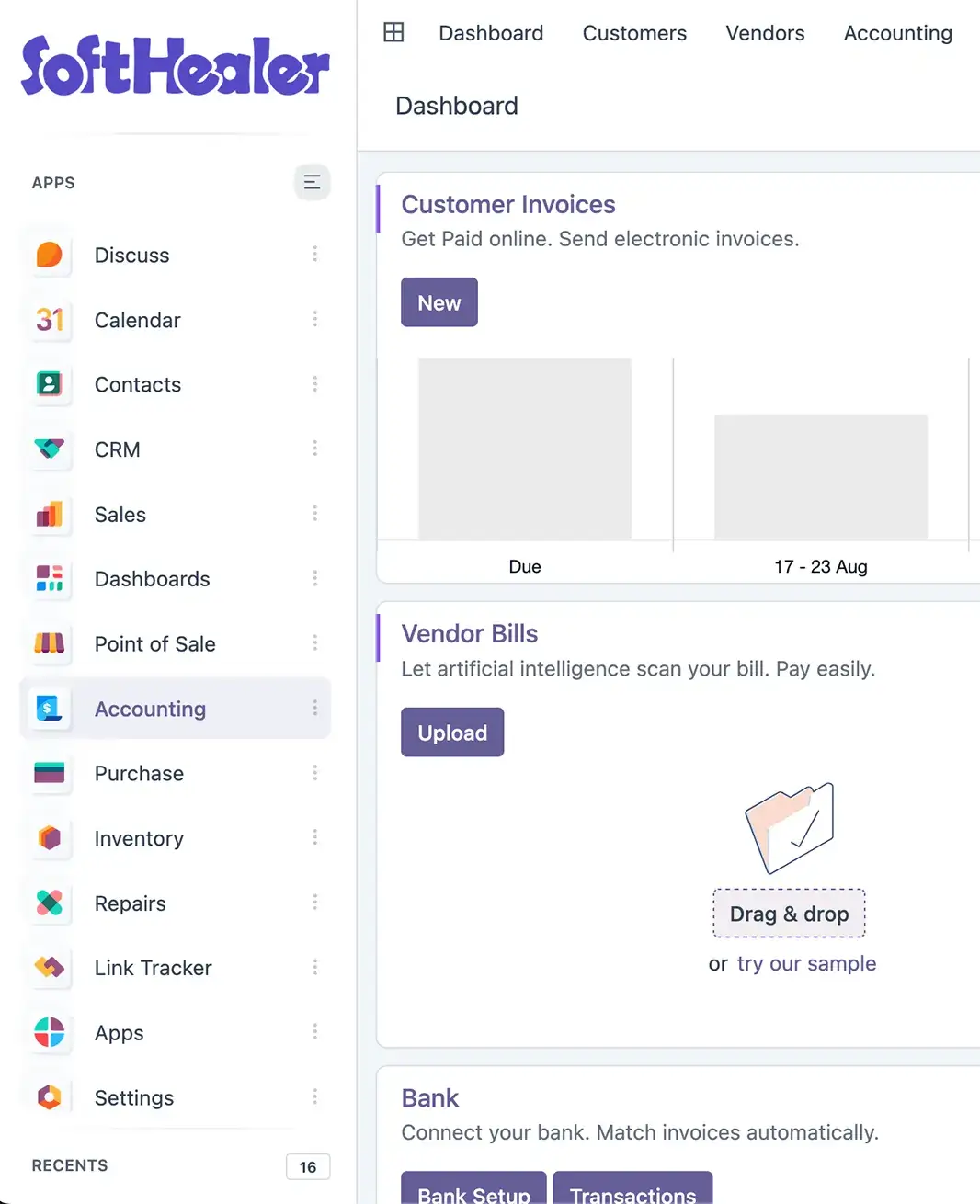This screenshot has width=980, height=1204.
Task: Select the Accounting app icon
Action: [x=50, y=709]
